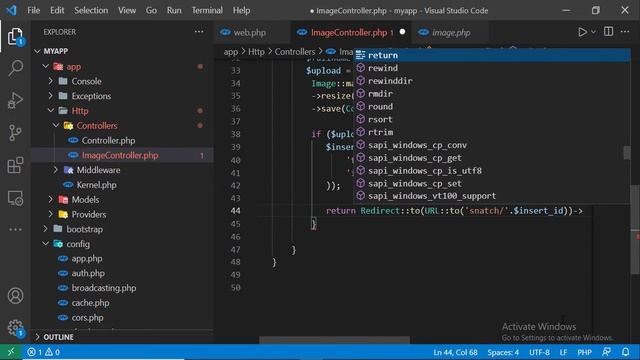The width and height of the screenshot is (640, 360).
Task: Switch to the image.php tab
Action: pyautogui.click(x=450, y=32)
